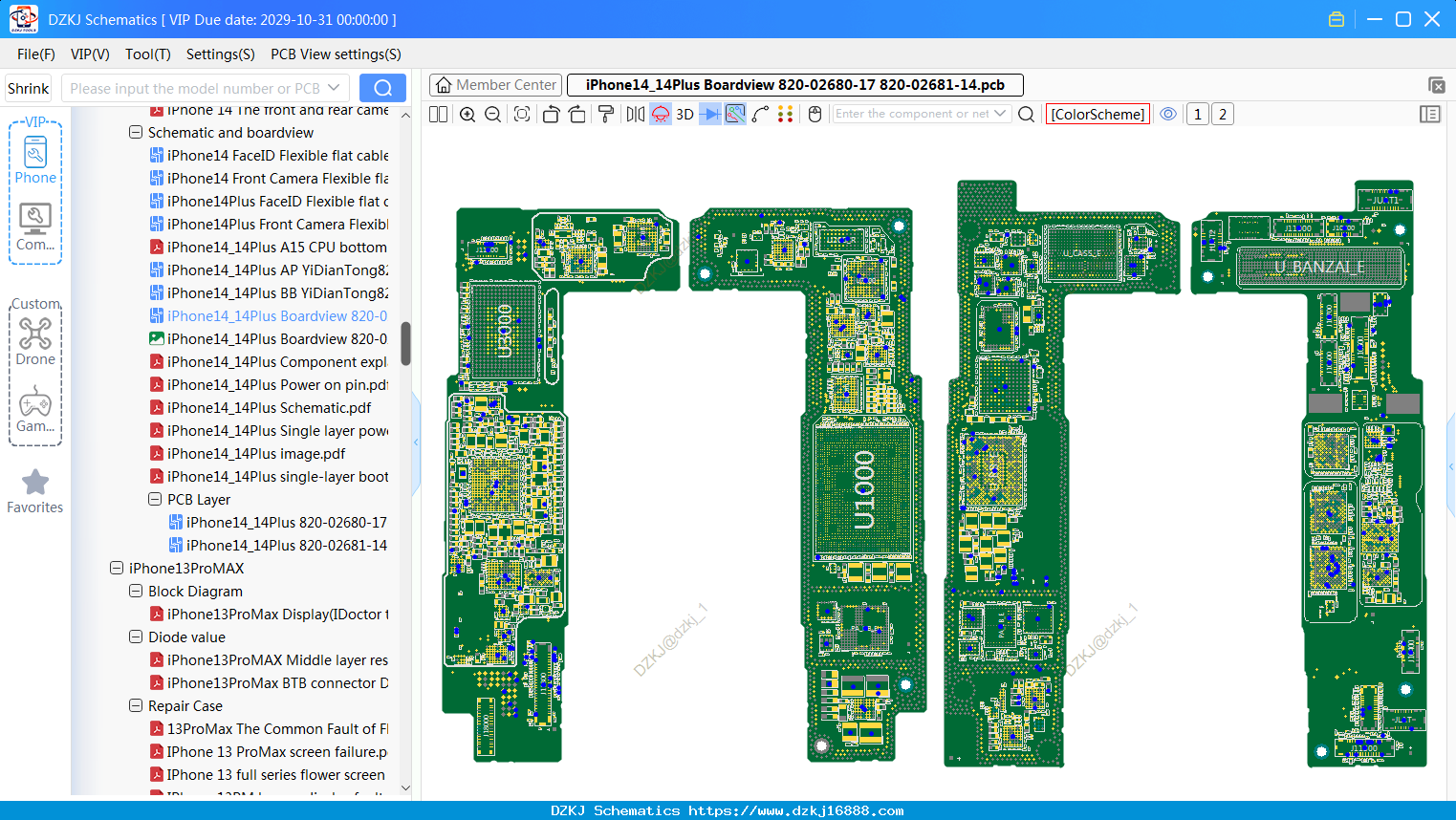Click the U_BANZAI_E component on the board
The image size is (1456, 820).
[x=1319, y=267]
